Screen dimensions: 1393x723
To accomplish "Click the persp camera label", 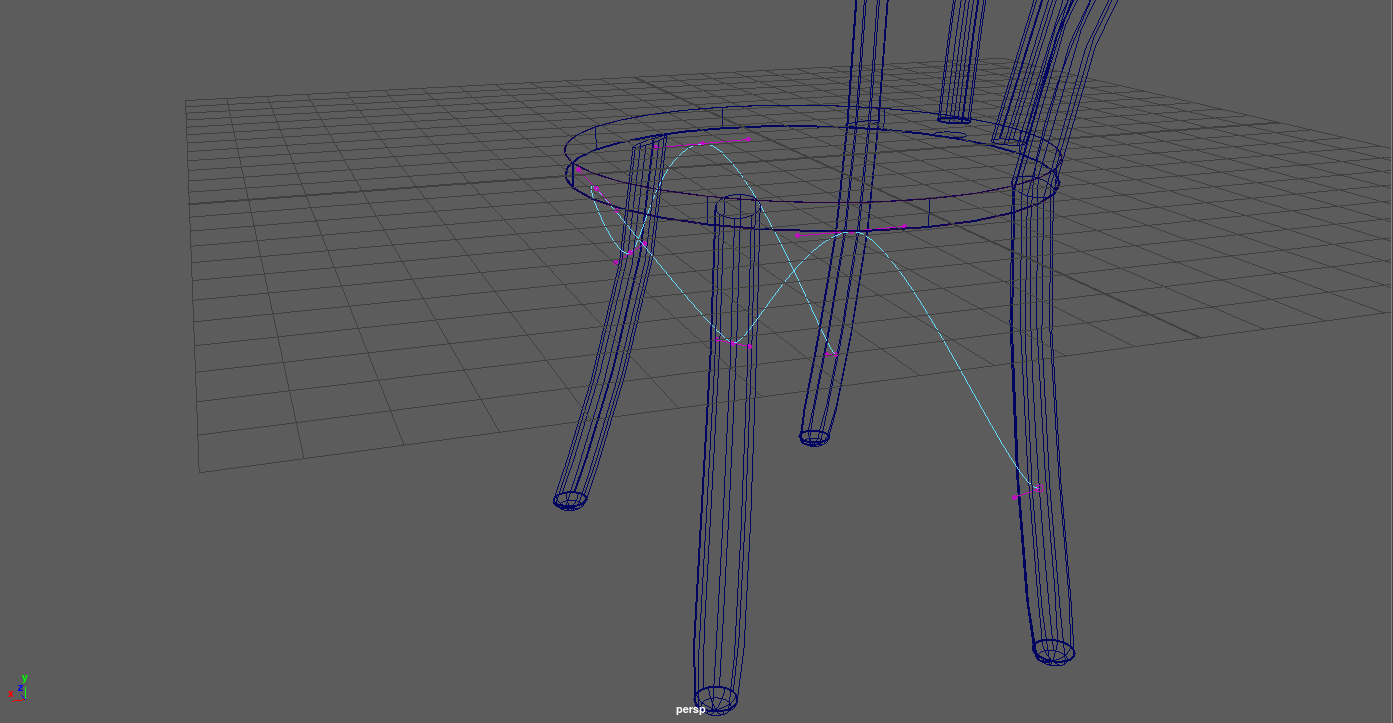I will point(690,709).
